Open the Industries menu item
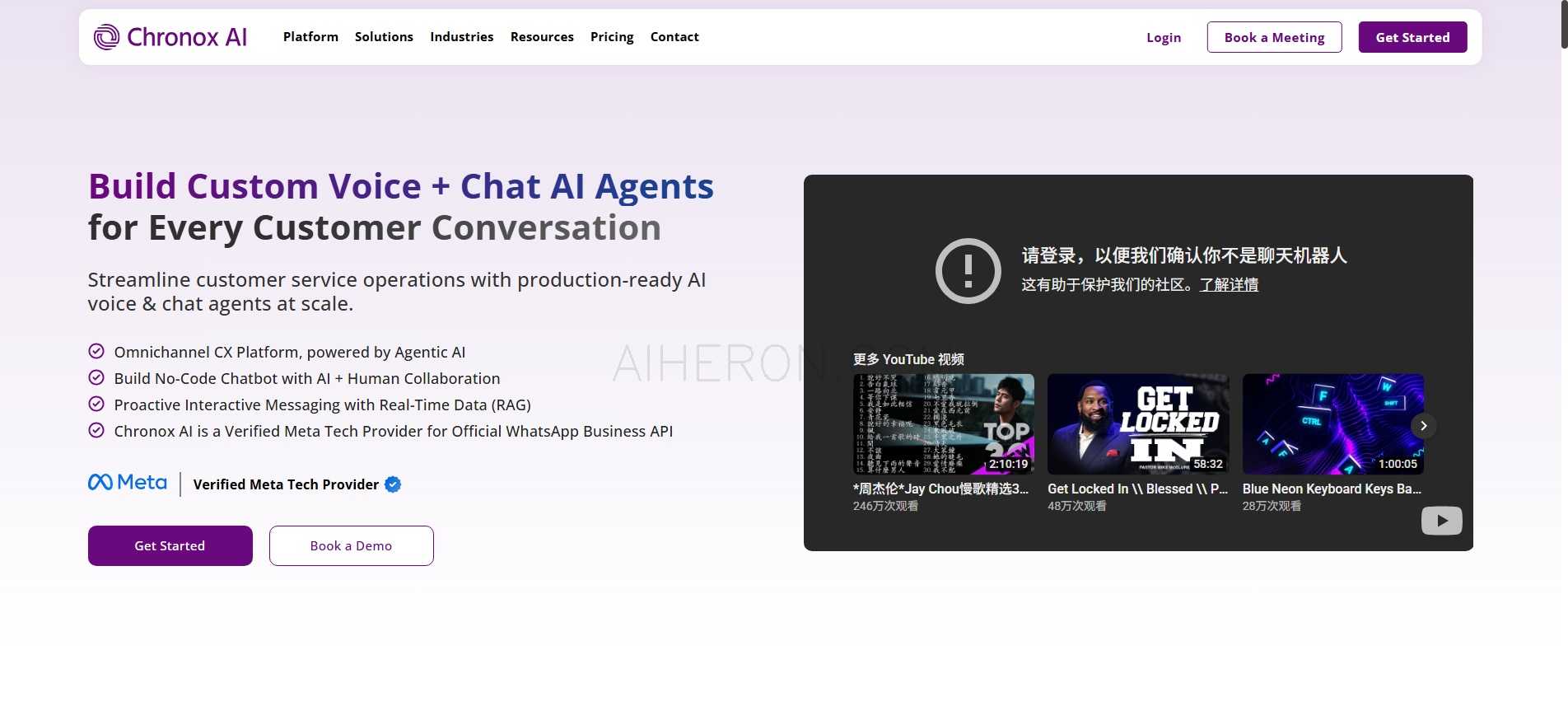 461,37
